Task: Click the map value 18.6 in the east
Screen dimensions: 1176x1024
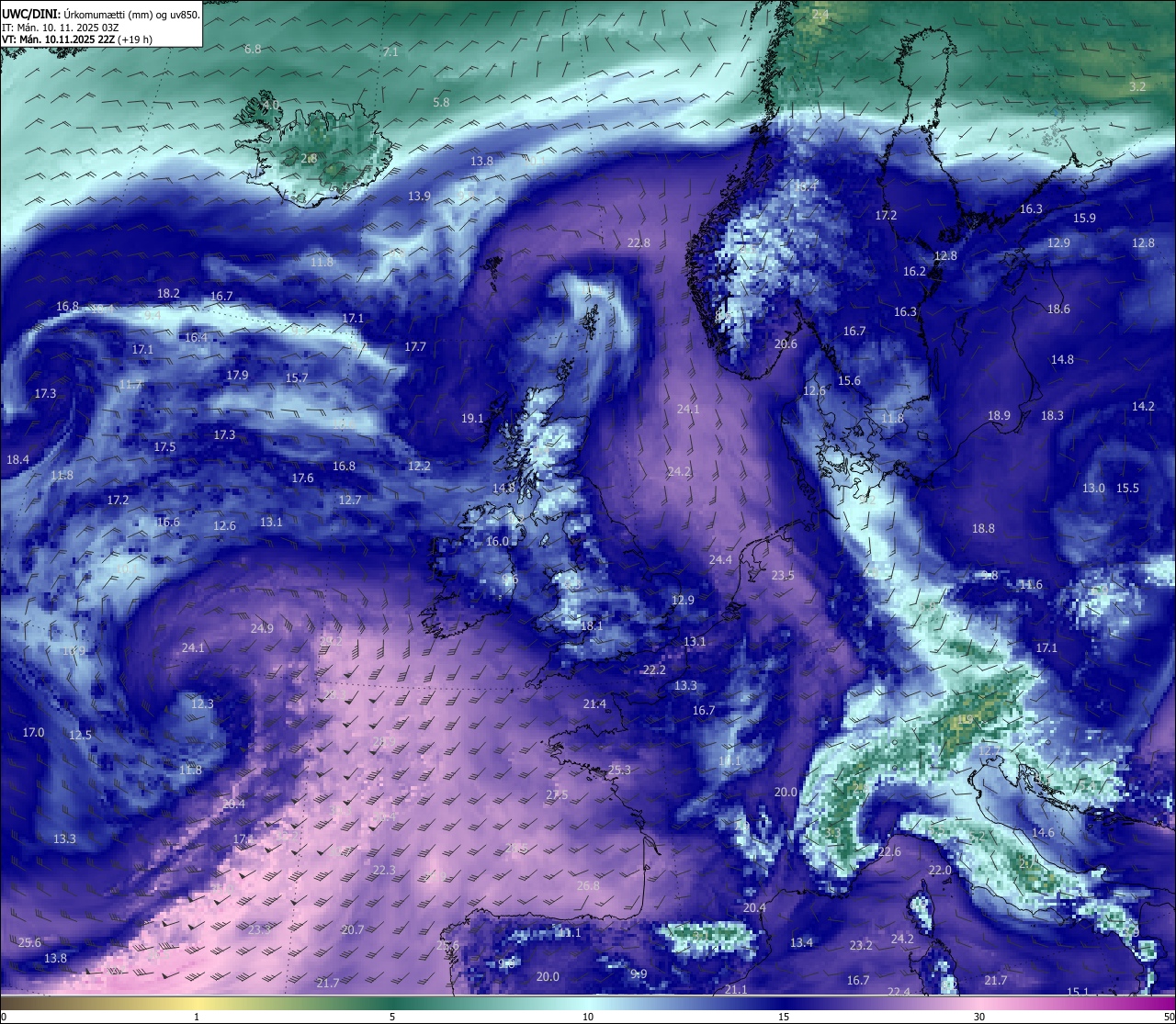Action: tap(1058, 309)
